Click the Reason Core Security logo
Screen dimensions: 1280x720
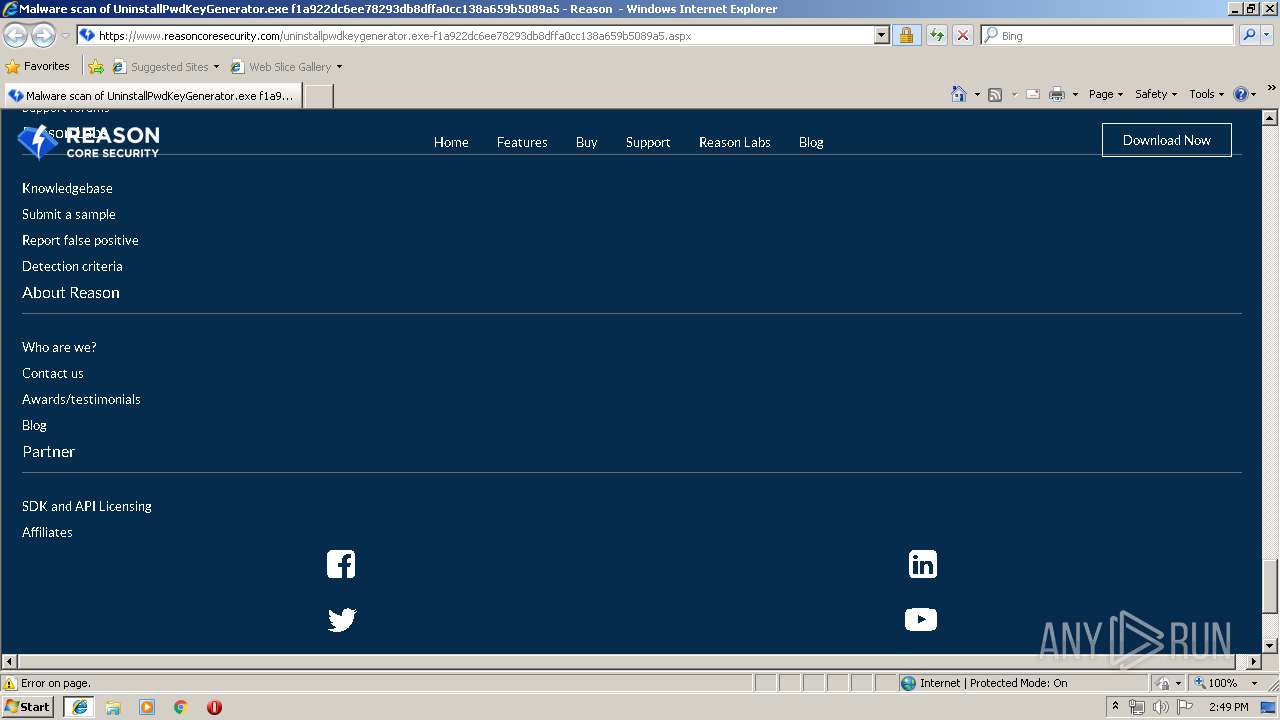coord(89,142)
